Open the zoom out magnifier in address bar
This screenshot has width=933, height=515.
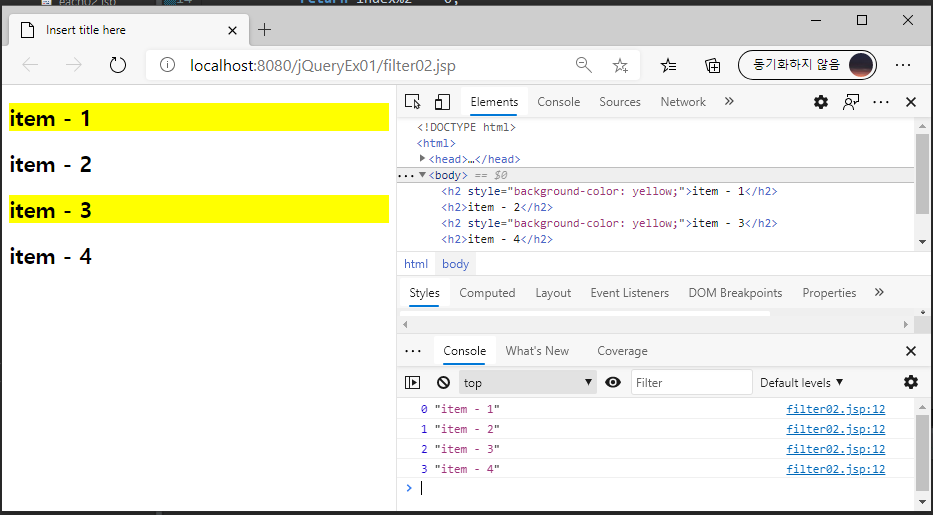point(584,65)
